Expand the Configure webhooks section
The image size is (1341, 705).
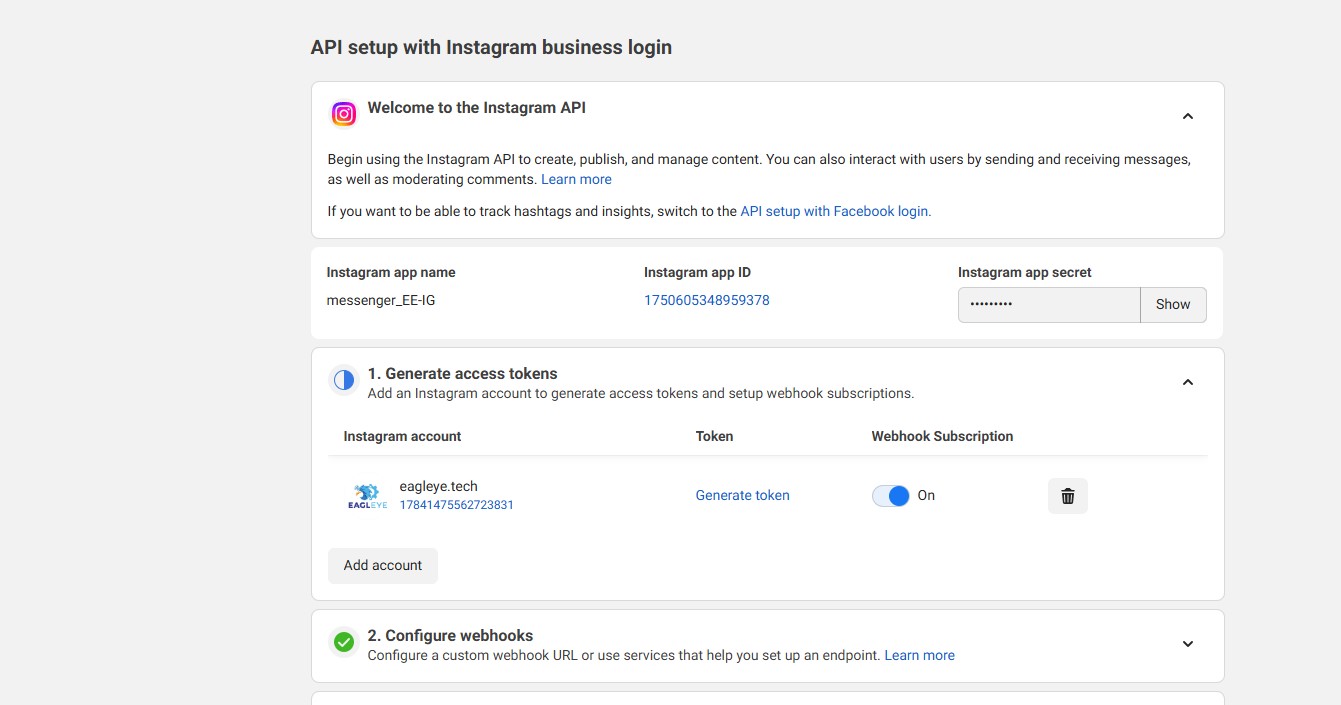coord(1188,644)
